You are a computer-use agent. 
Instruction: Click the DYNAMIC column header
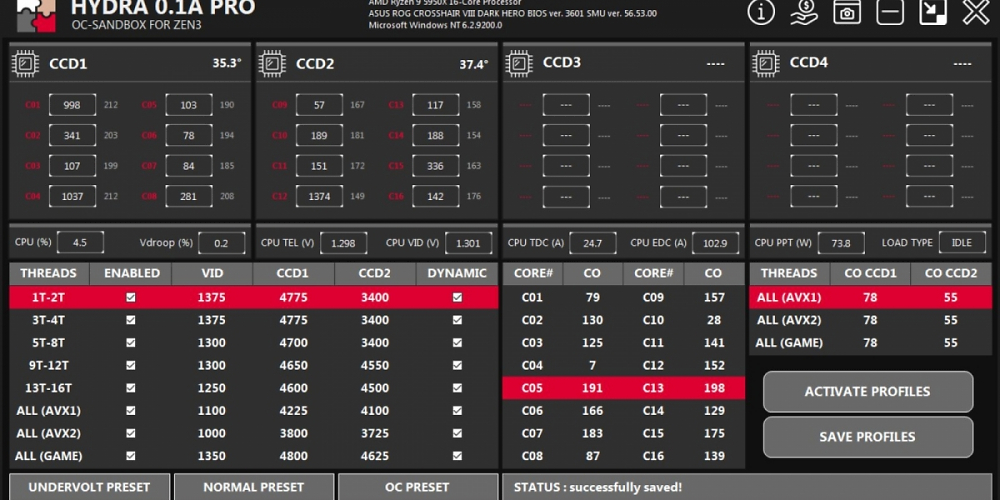tap(457, 273)
